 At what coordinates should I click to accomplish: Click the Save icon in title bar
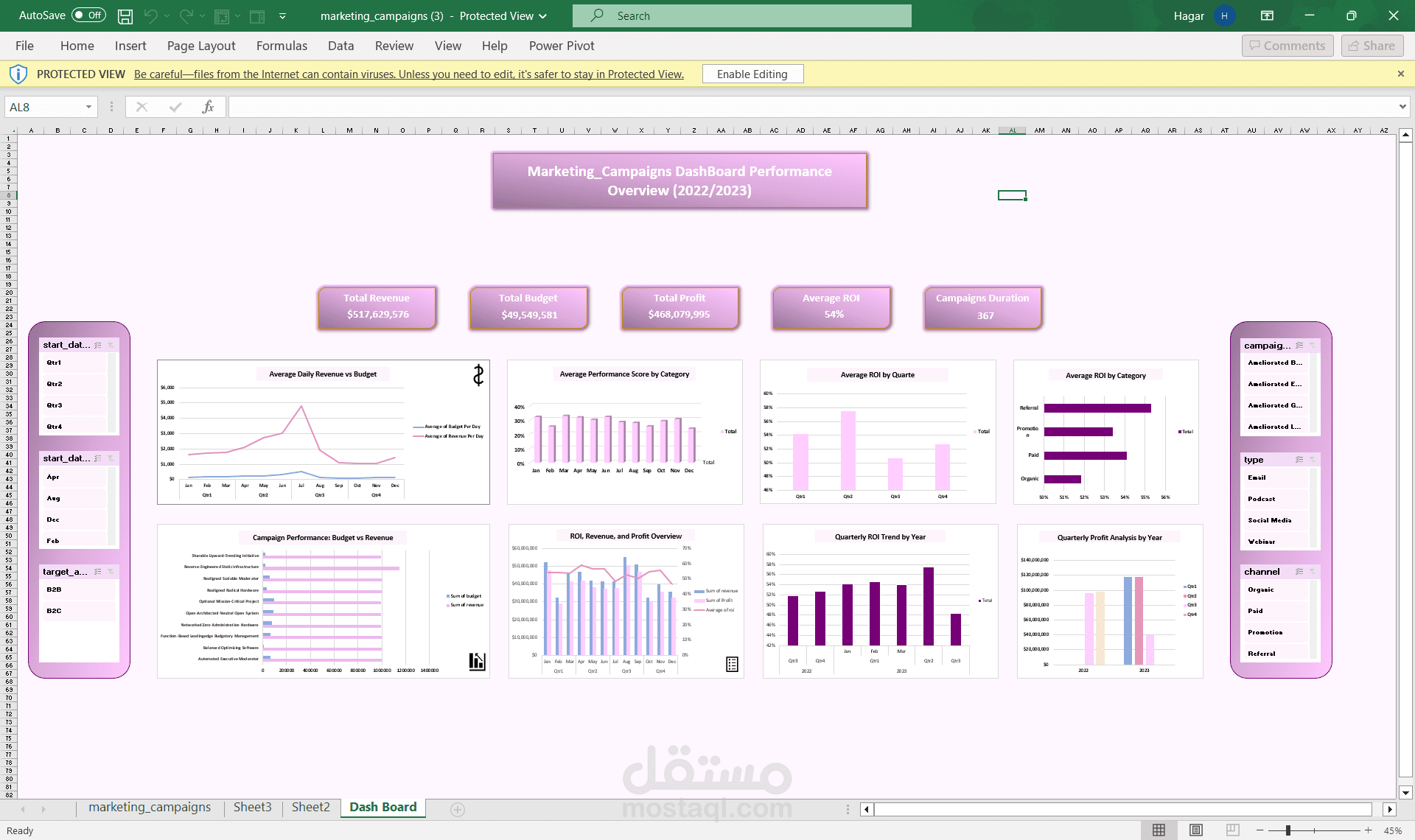coord(125,15)
